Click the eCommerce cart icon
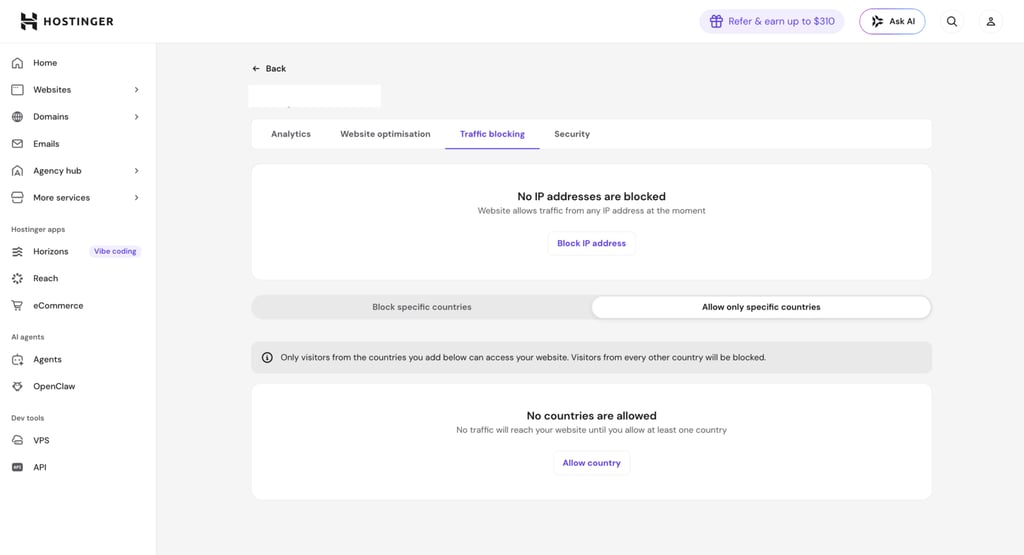The width and height of the screenshot is (1024, 555). [x=18, y=306]
